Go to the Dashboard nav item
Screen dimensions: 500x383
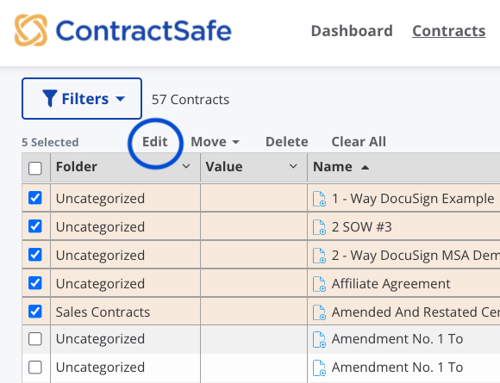pos(352,31)
